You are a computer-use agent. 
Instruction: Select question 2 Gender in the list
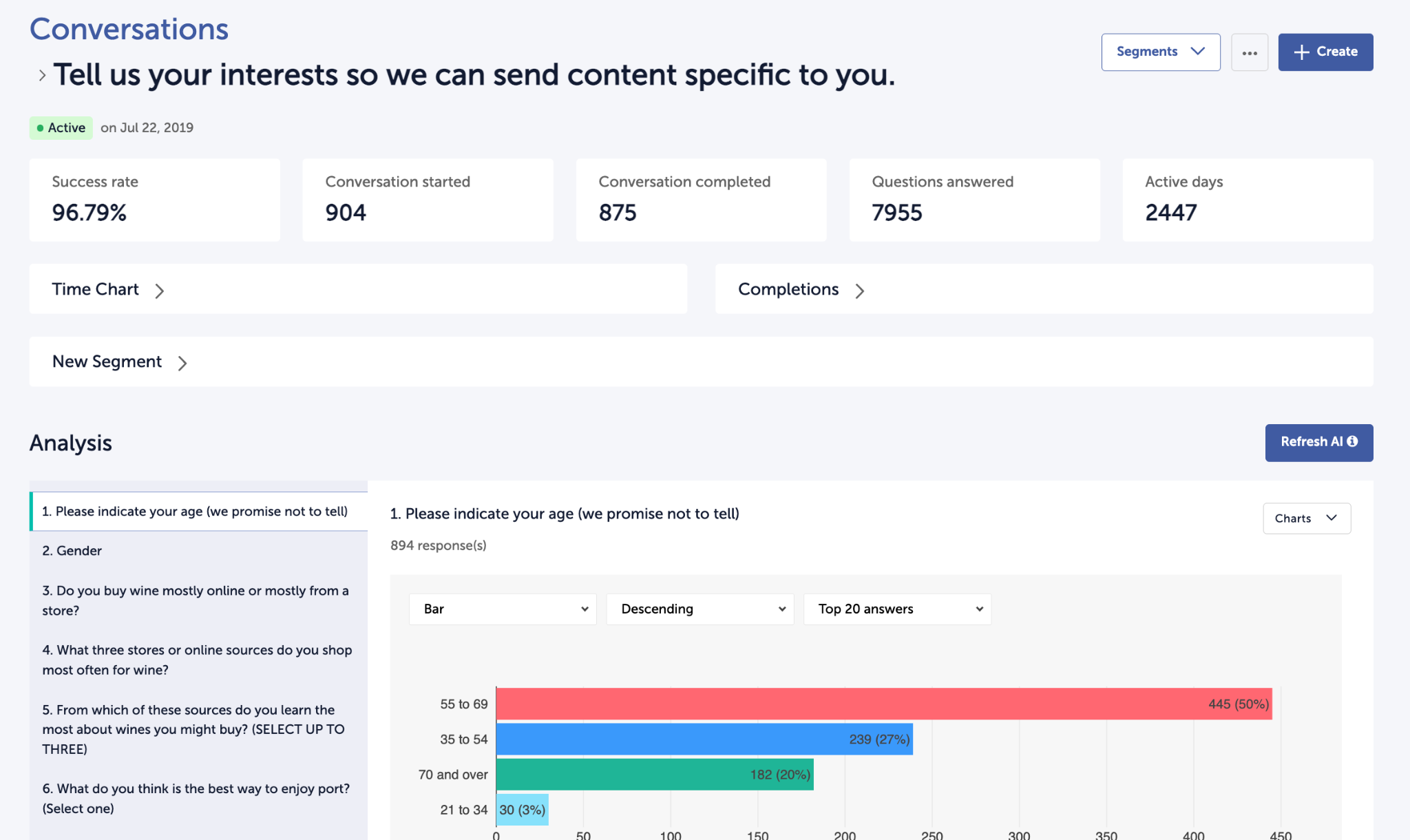tap(72, 551)
